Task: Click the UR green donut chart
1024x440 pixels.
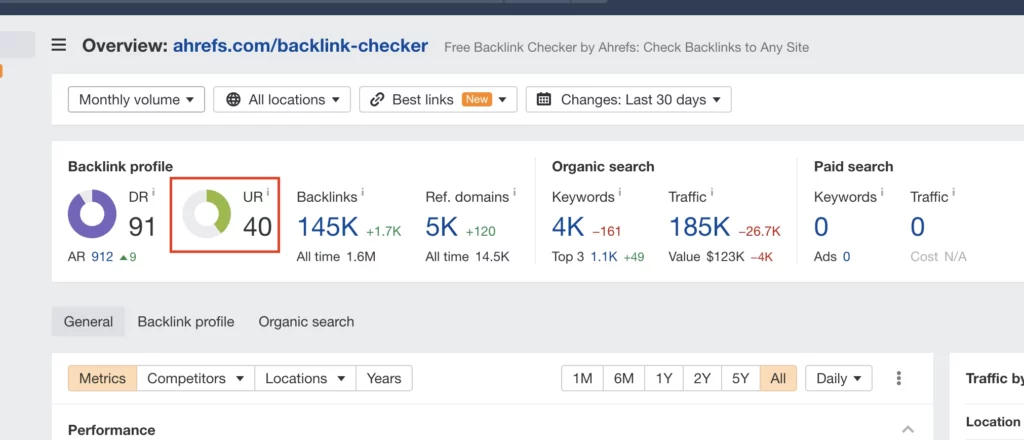Action: (206, 214)
